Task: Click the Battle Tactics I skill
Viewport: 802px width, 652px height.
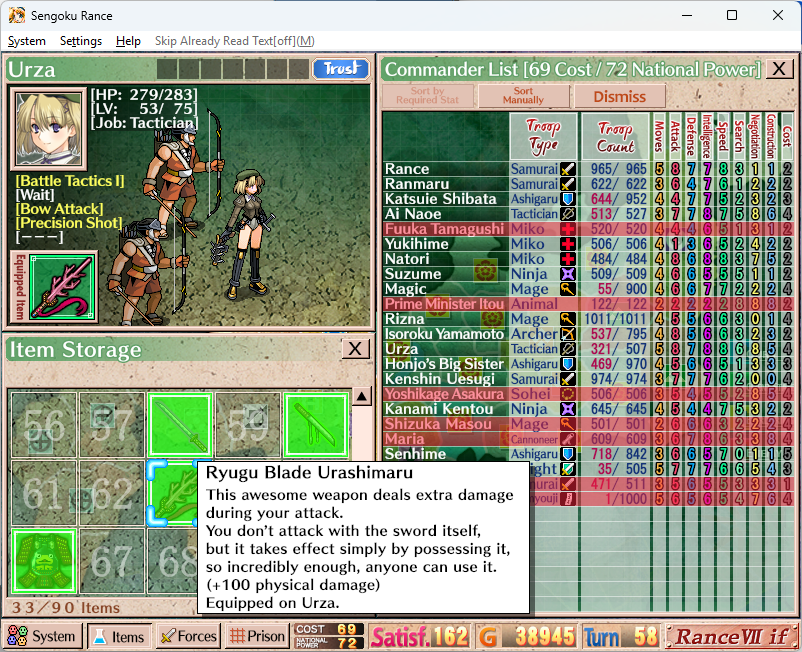Action: click(x=70, y=181)
